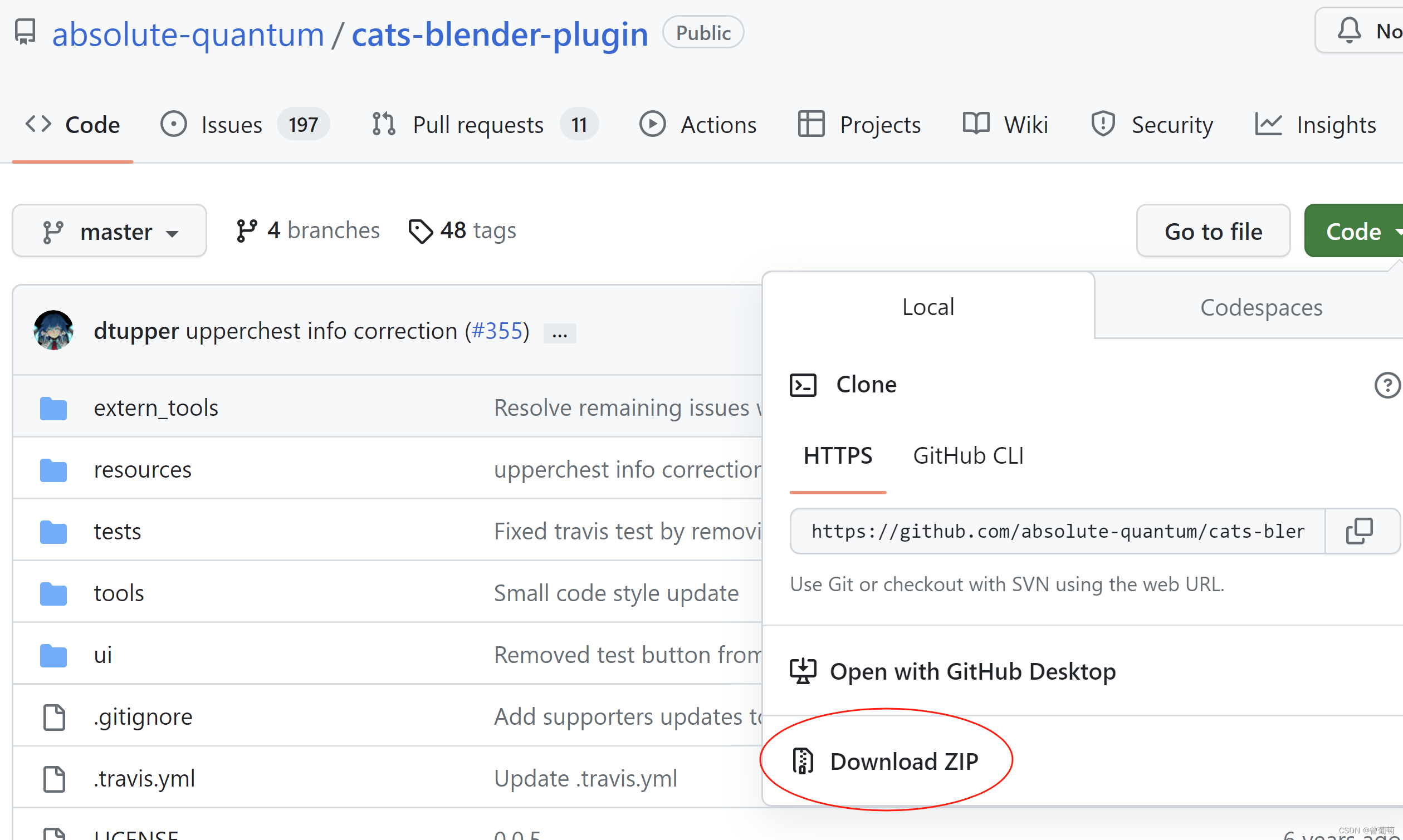Click the HTTPS clone URL field
Image resolution: width=1403 pixels, height=840 pixels.
click(1057, 531)
